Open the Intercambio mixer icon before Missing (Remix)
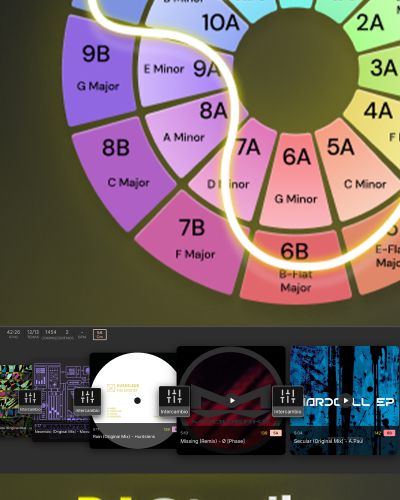 174,401
